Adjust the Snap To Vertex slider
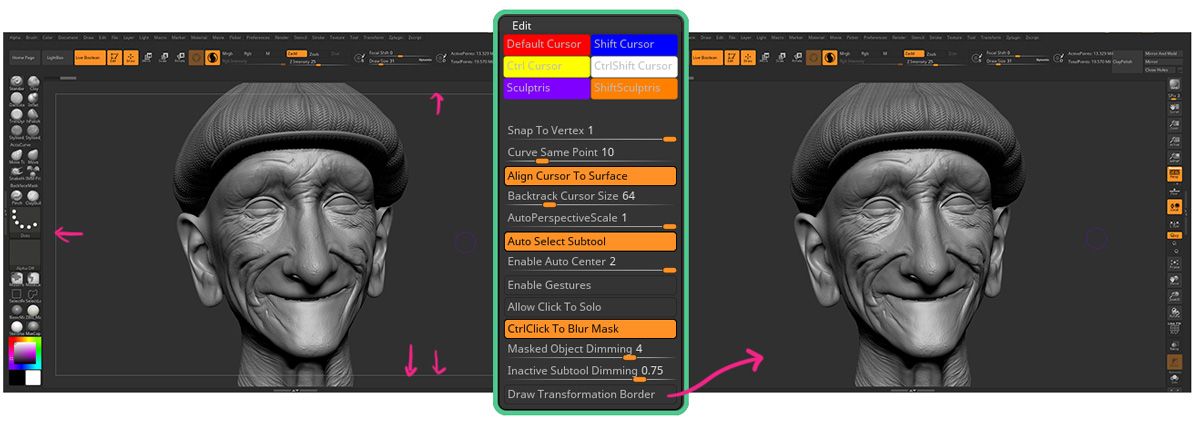Viewport: 1200px width, 424px height. pyautogui.click(x=591, y=132)
